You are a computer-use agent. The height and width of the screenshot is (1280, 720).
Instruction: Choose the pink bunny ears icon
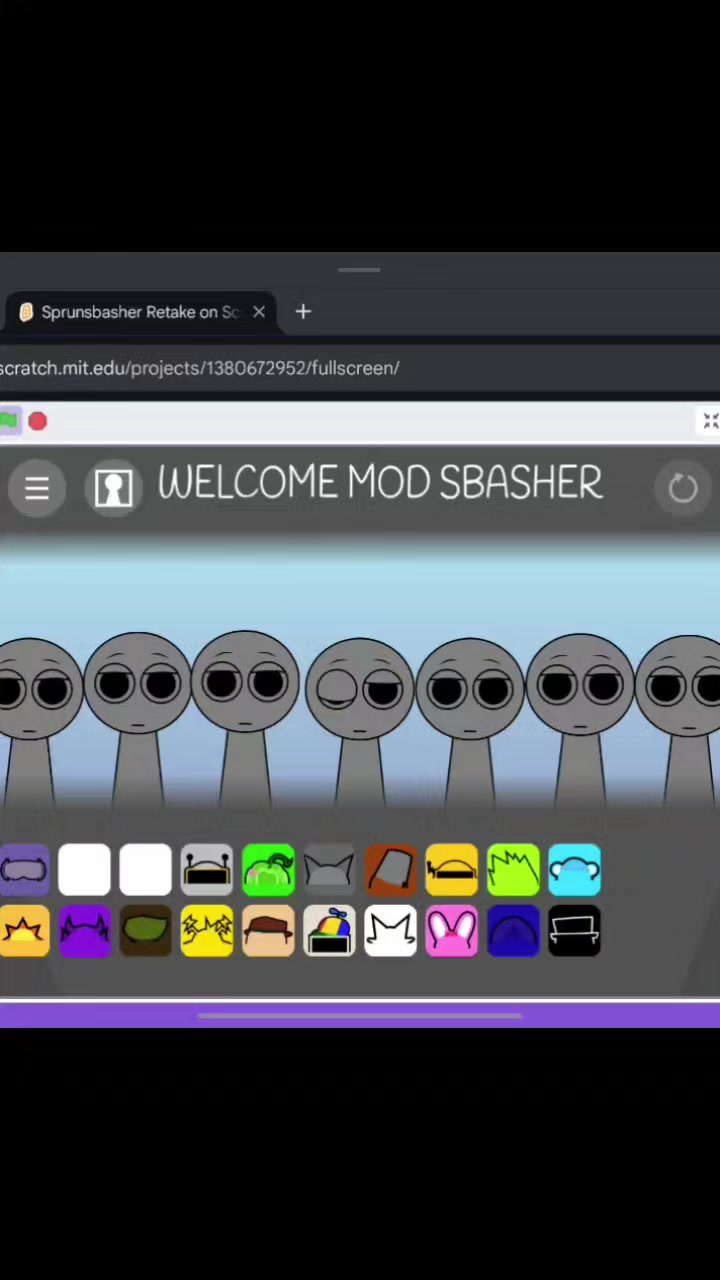(451, 931)
